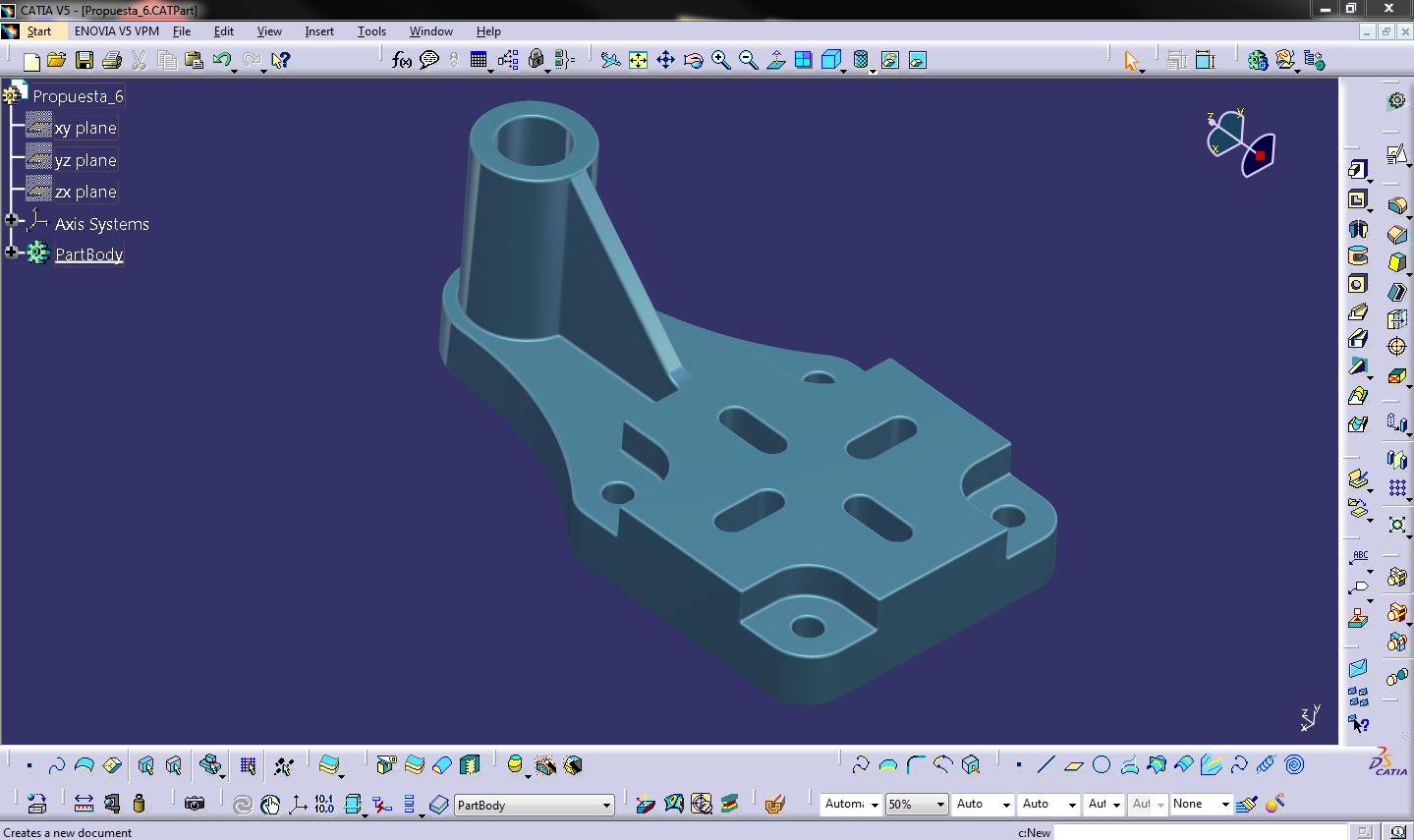Image resolution: width=1414 pixels, height=840 pixels.
Task: Select the Pan tool
Action: click(665, 61)
